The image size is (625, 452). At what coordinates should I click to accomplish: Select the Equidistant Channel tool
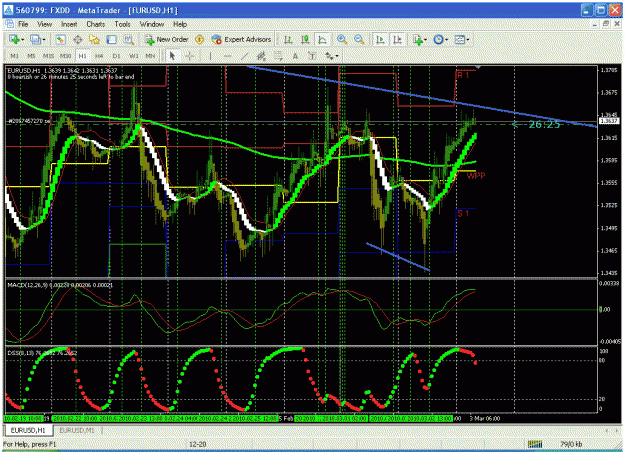tap(261, 56)
